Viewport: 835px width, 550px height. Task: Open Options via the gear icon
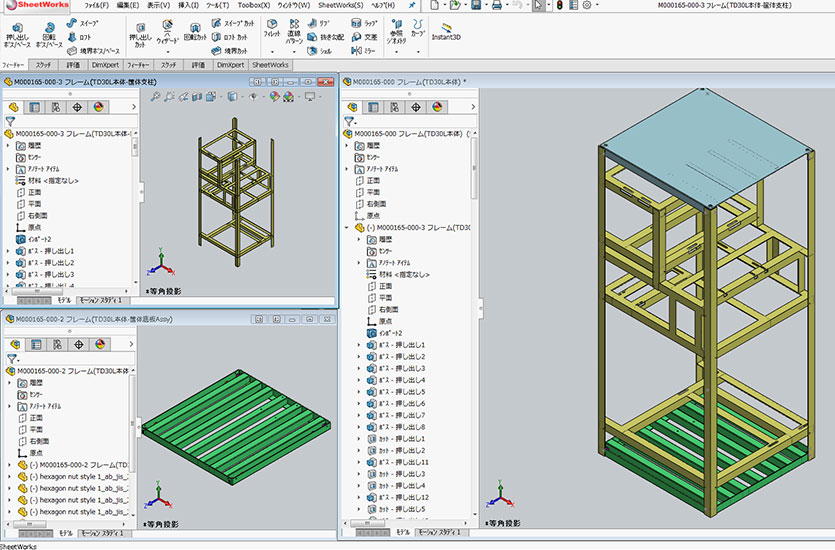coord(587,5)
